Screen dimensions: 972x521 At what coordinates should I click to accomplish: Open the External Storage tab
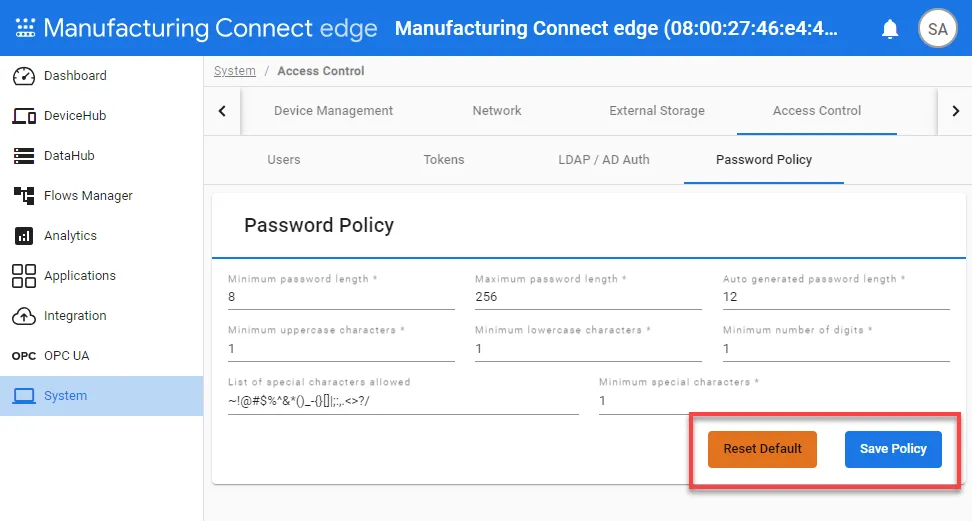656,110
